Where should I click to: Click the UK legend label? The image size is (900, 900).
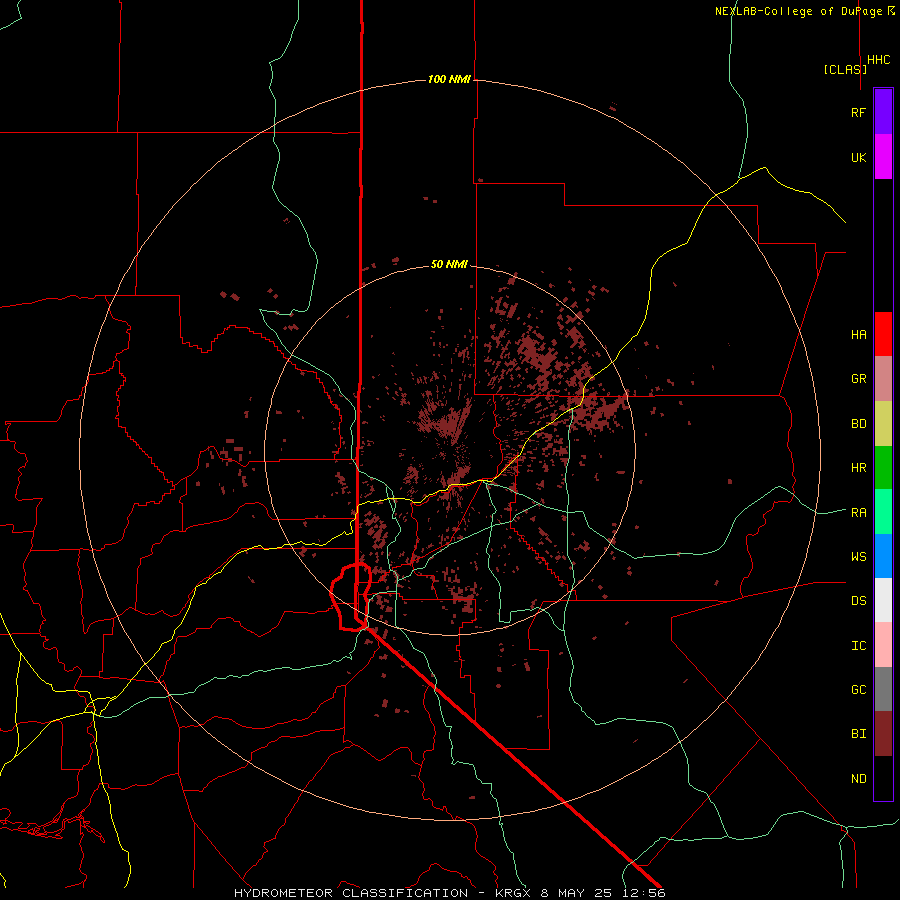click(x=858, y=157)
